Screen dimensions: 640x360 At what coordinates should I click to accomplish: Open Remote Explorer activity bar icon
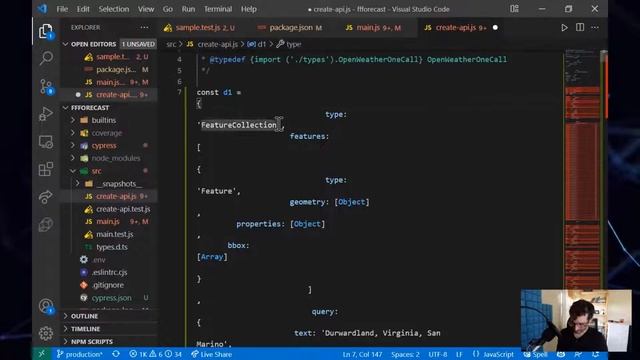click(x=46, y=142)
